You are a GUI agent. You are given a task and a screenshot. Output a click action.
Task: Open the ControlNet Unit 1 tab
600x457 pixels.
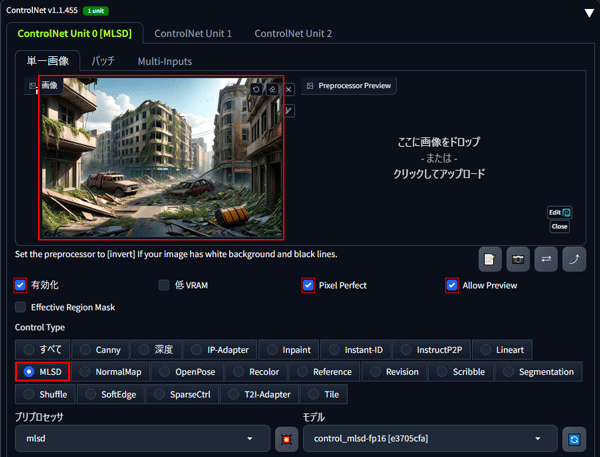[193, 34]
